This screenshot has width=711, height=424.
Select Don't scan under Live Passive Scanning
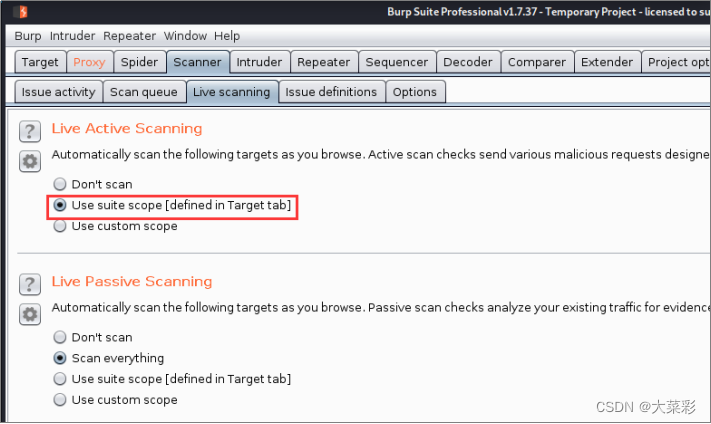click(x=93, y=337)
